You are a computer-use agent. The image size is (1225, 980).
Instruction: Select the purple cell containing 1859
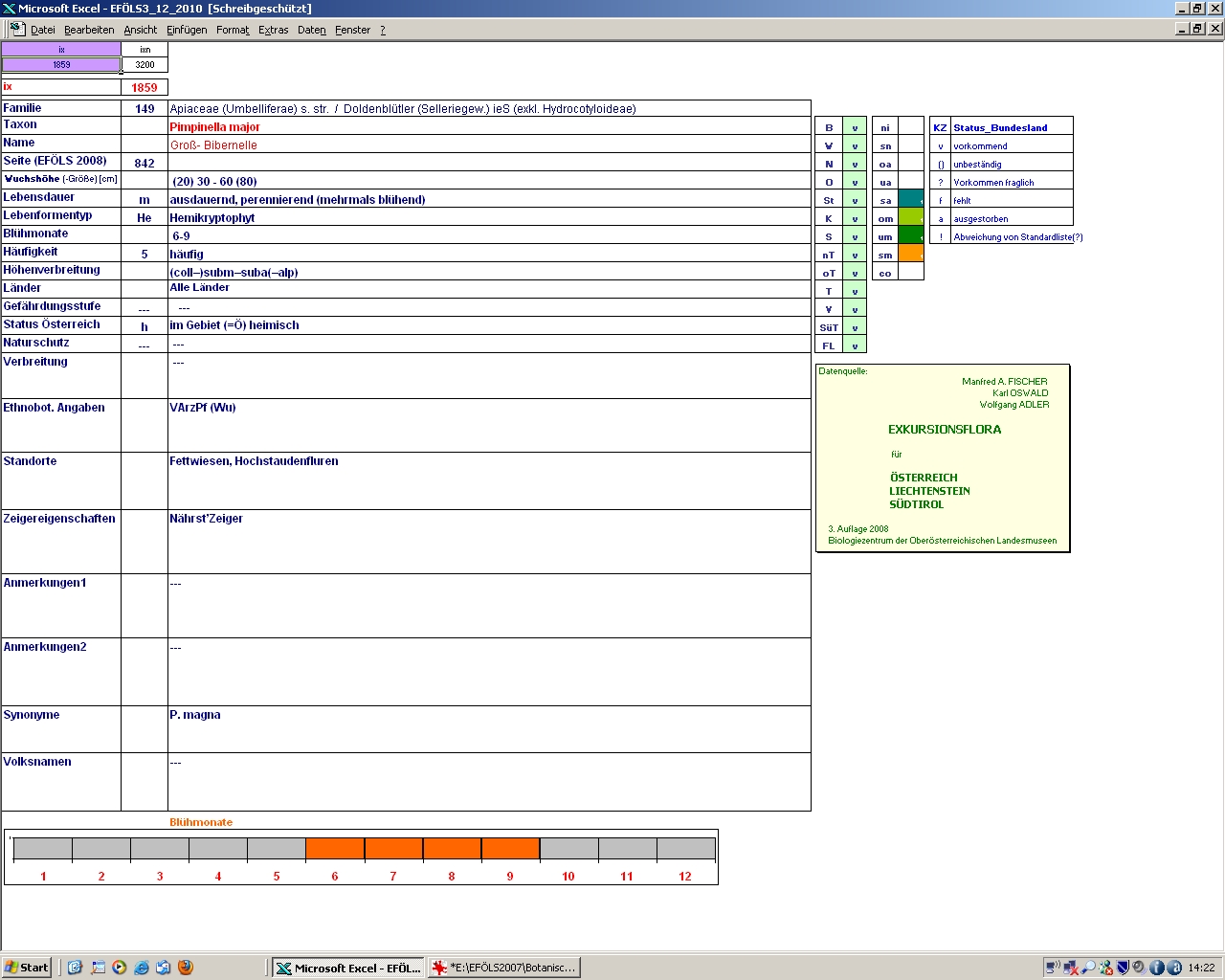click(x=61, y=65)
